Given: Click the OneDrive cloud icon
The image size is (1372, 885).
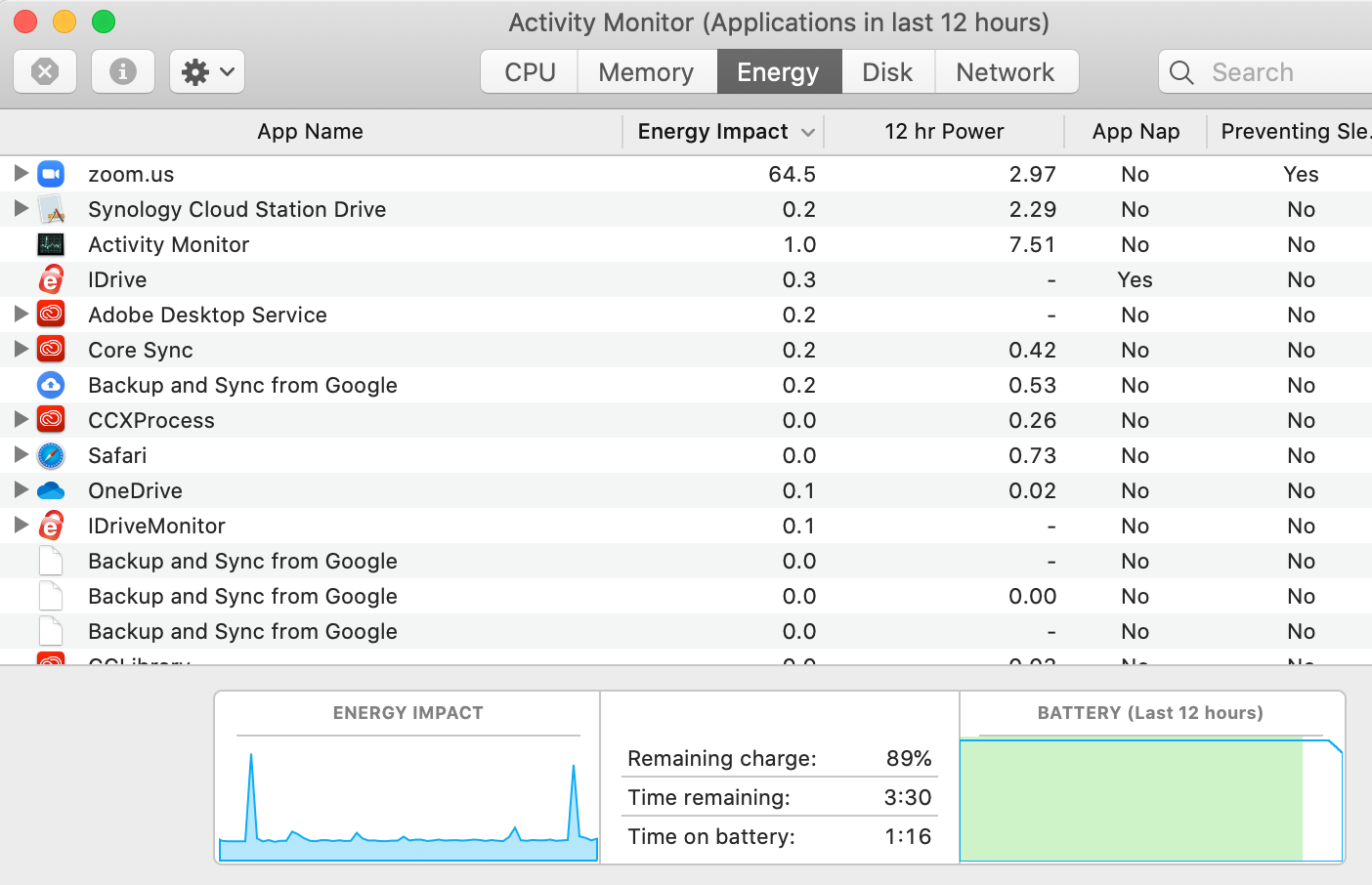Looking at the screenshot, I should coord(51,490).
